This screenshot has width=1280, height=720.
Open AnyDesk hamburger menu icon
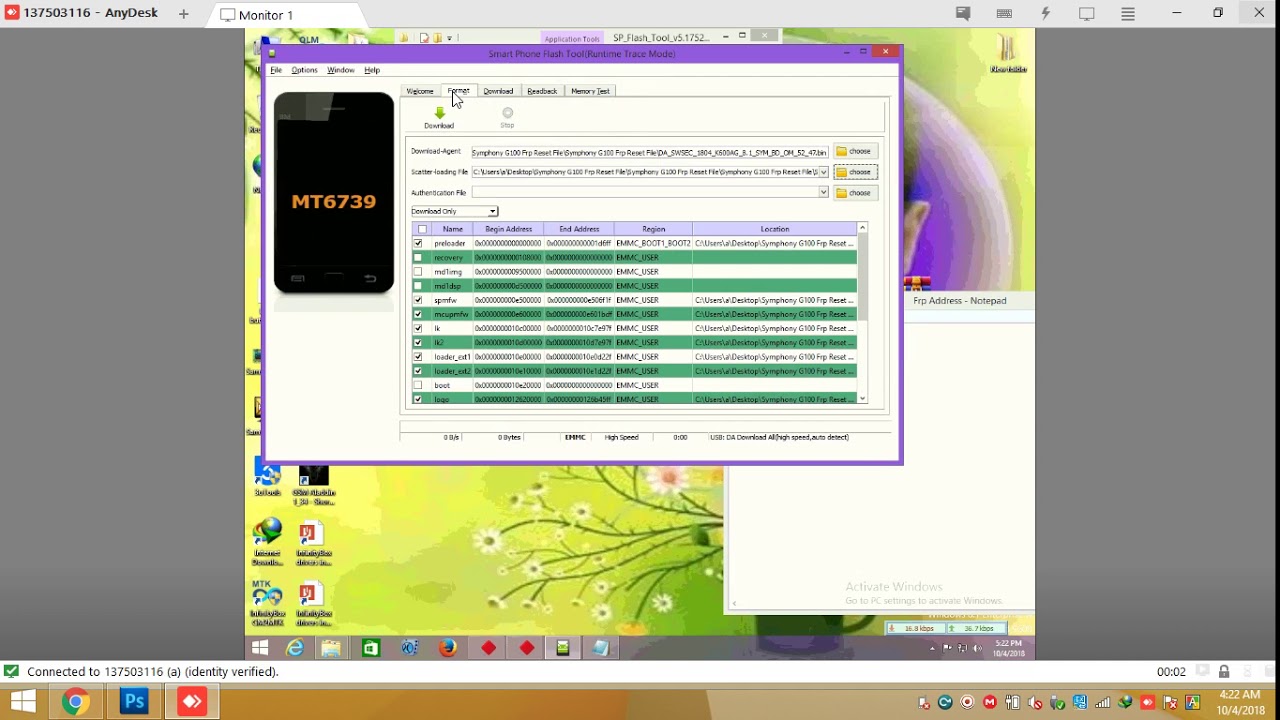(1128, 14)
